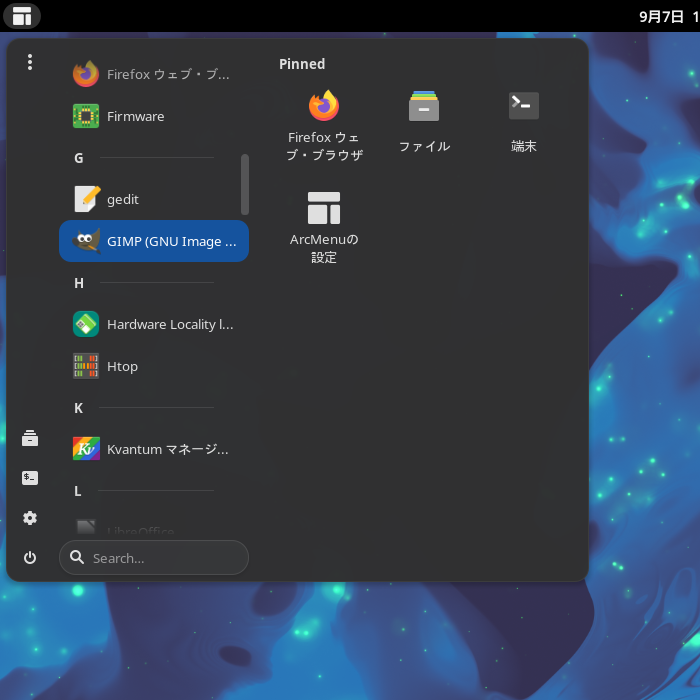
Task: Open pinned Firefox web browser
Action: coord(324,126)
